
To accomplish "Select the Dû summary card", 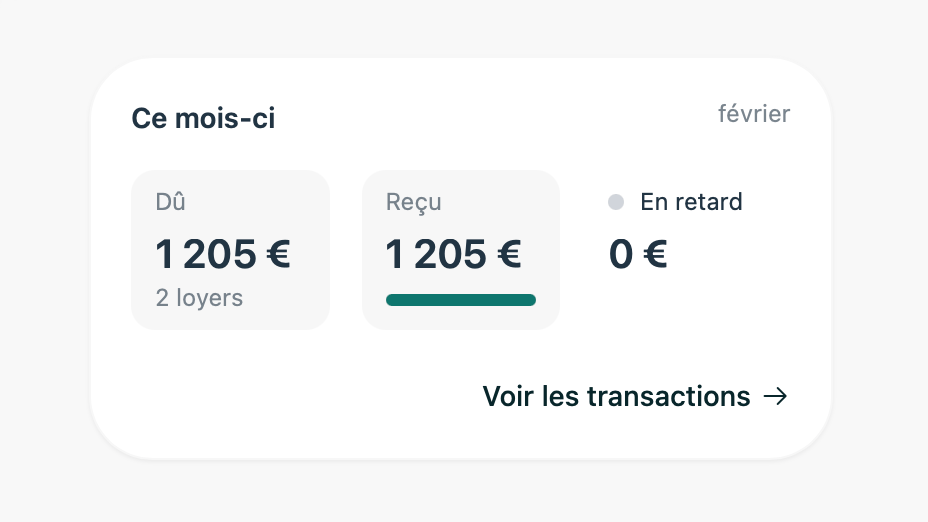I will click(x=230, y=250).
